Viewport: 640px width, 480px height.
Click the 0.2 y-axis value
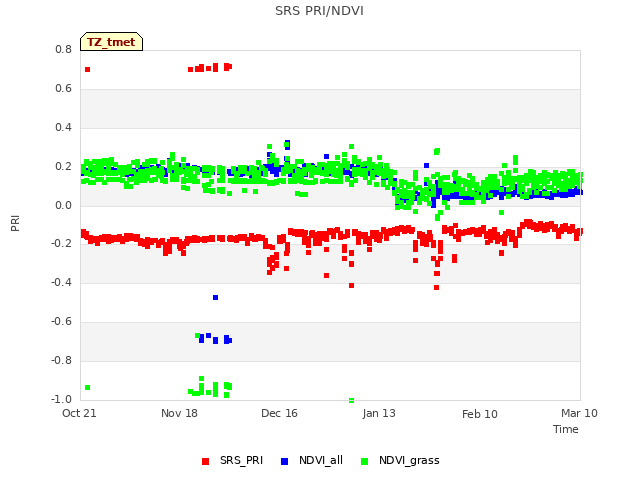[x=63, y=167]
